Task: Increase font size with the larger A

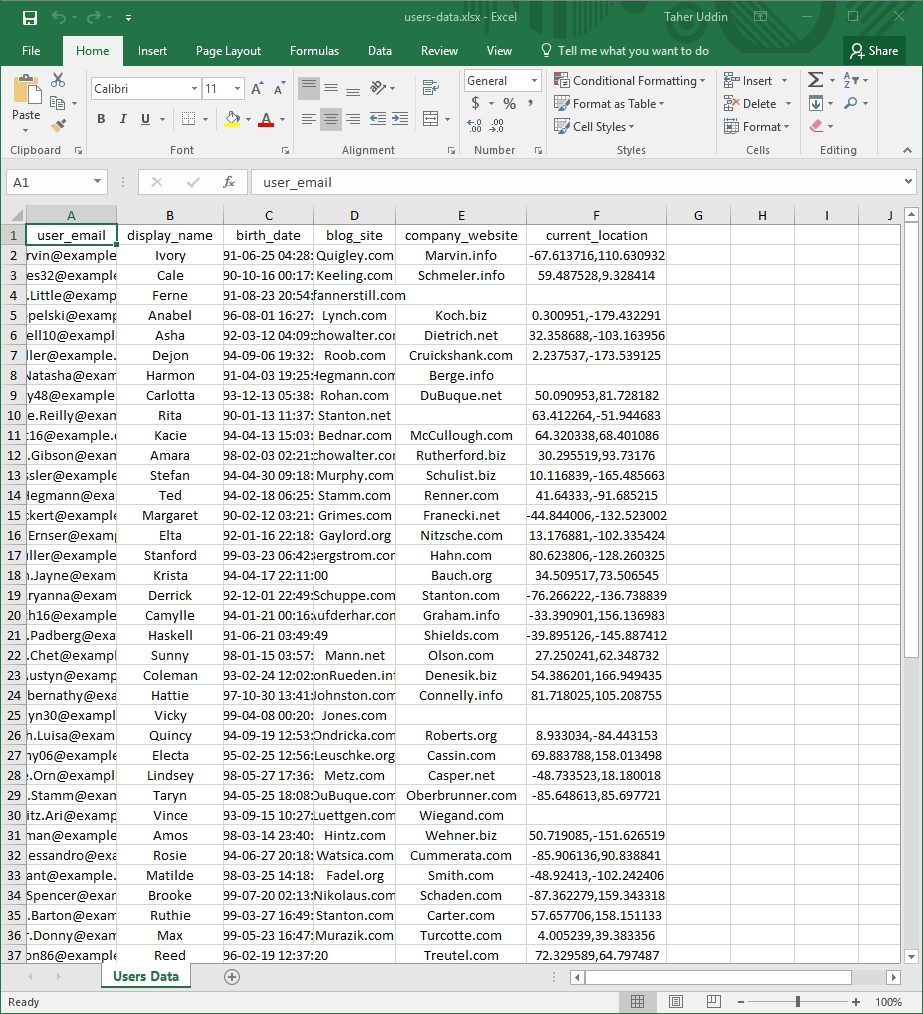Action: (x=257, y=89)
